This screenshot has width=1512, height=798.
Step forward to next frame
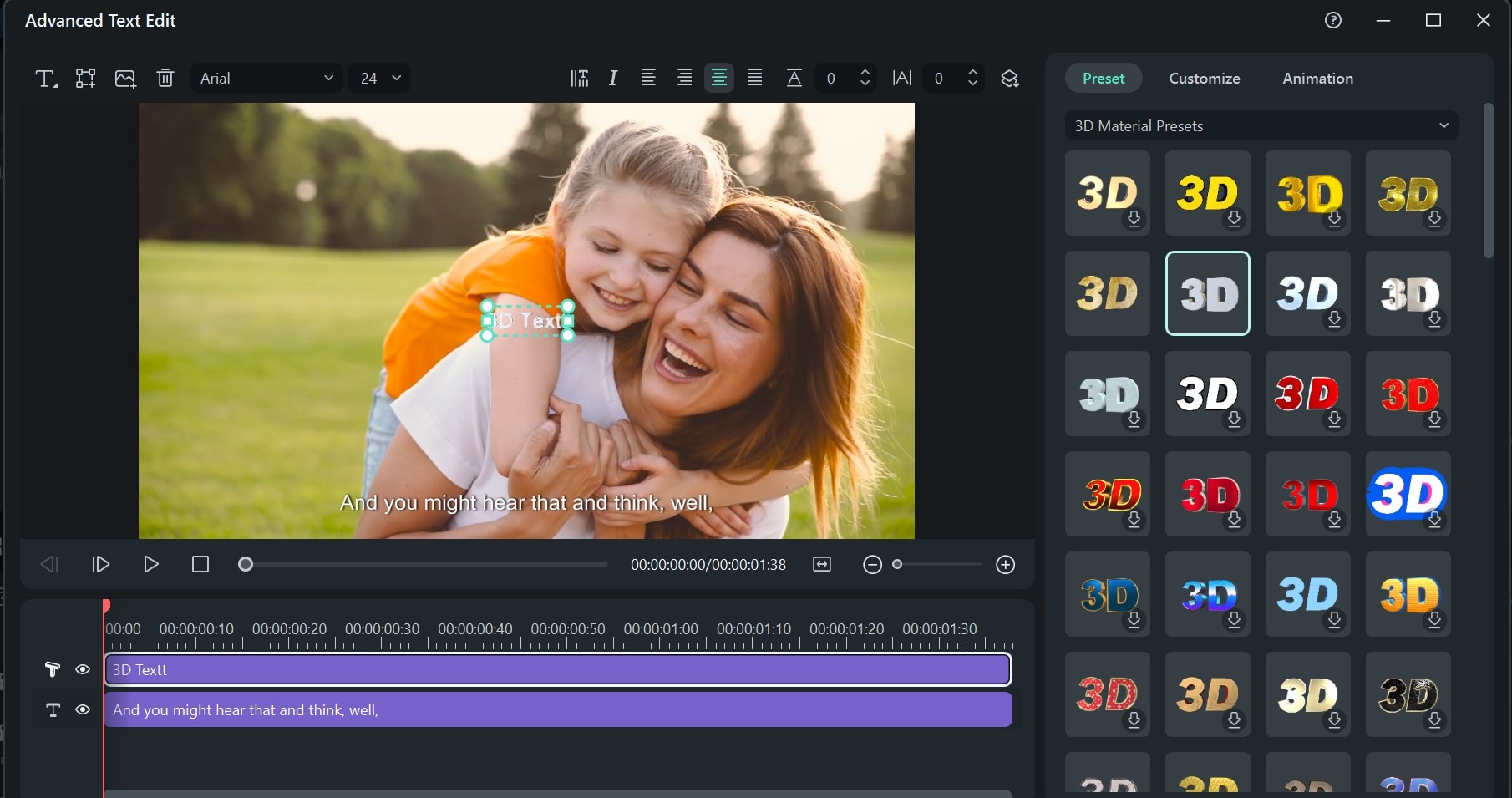[101, 565]
